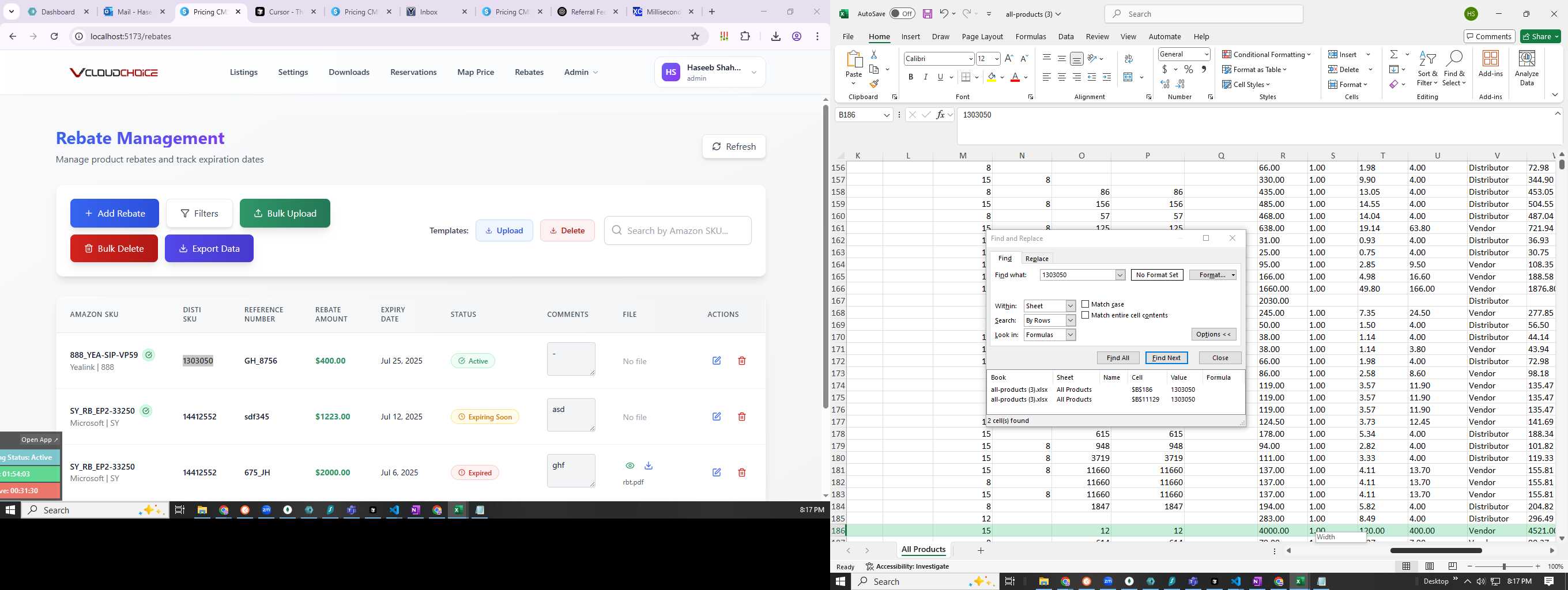Click Refresh button on Rebate Management
The image size is (1568, 590).
coord(733,146)
